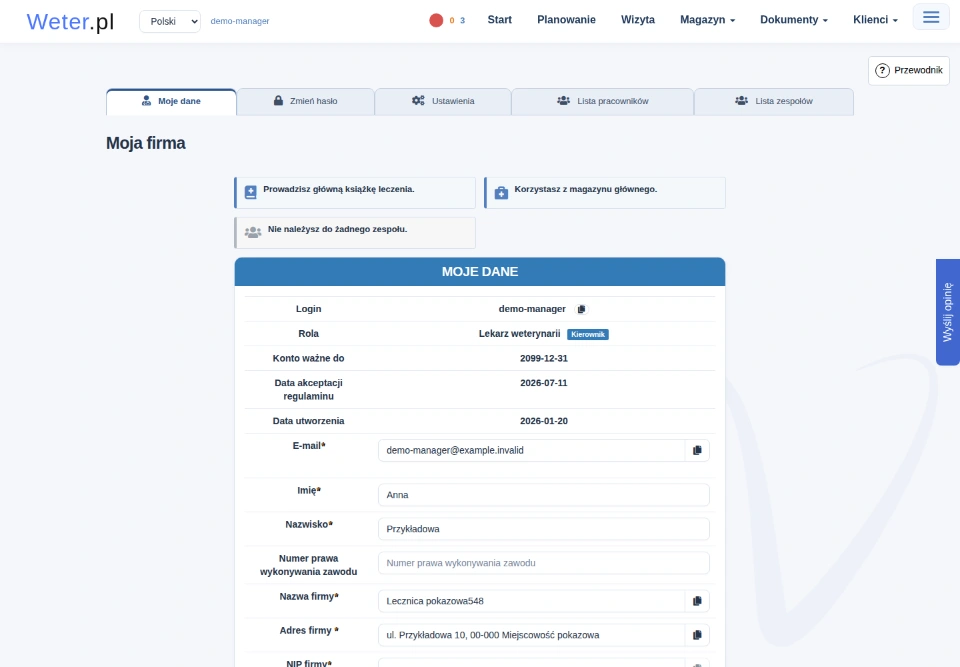Open the Ustawienia tab
The image size is (960, 667).
point(443,102)
